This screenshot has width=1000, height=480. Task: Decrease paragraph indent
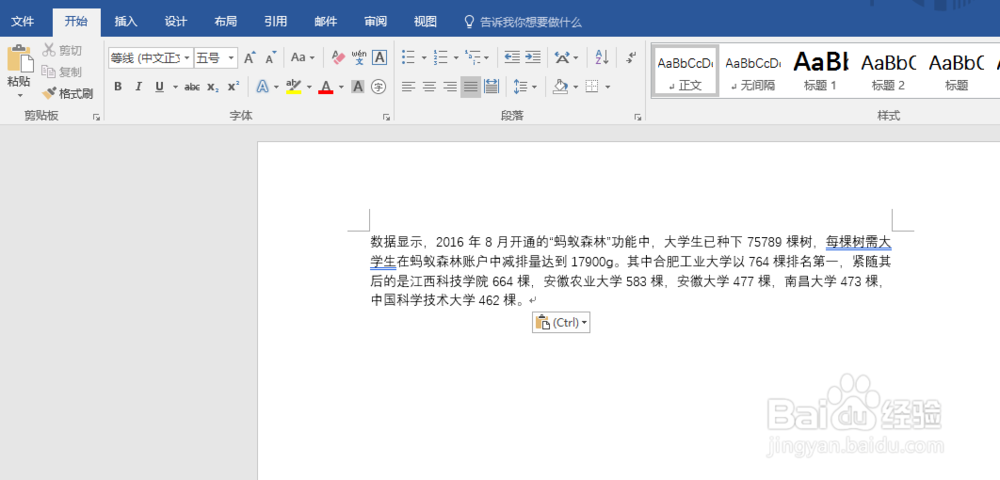pos(512,58)
